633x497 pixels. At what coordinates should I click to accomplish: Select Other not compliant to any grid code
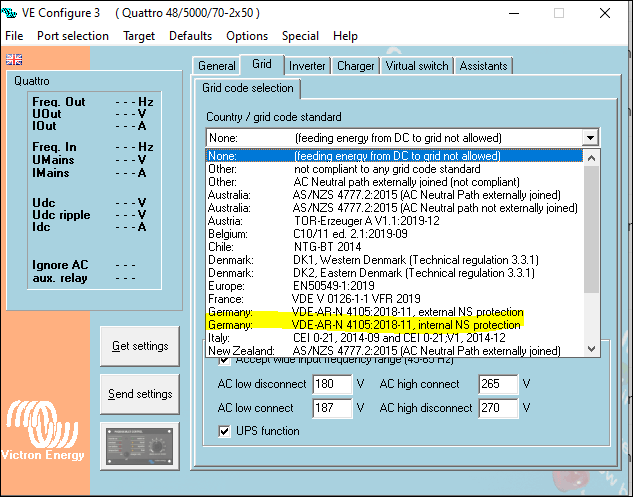[394, 169]
